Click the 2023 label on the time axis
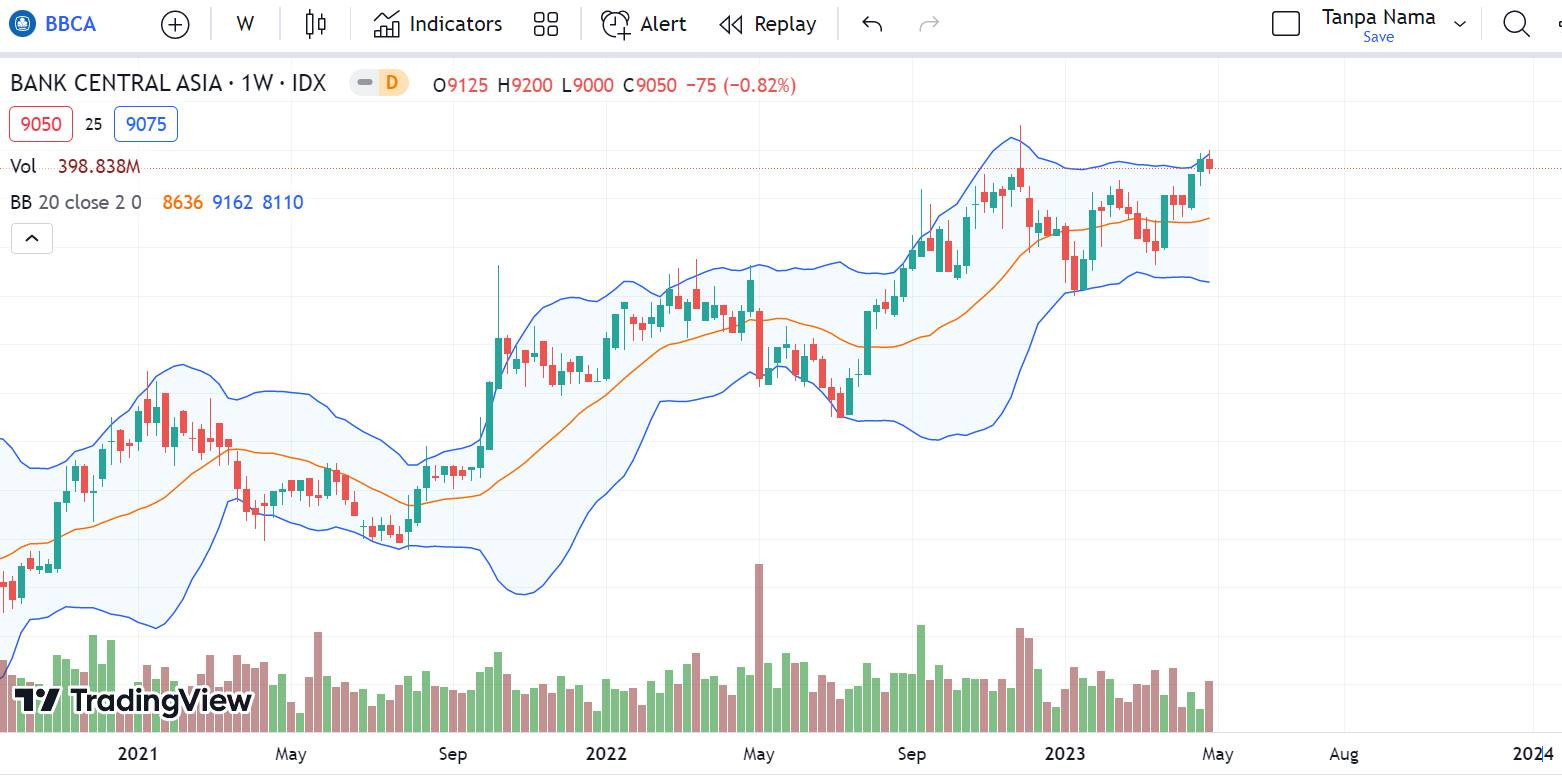Image resolution: width=1562 pixels, height=781 pixels. click(1065, 753)
